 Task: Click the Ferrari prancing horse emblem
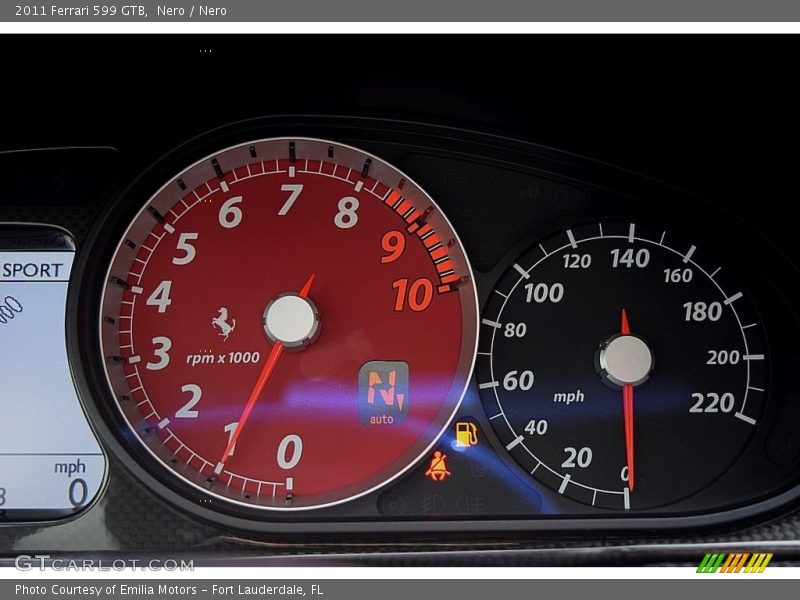point(223,323)
